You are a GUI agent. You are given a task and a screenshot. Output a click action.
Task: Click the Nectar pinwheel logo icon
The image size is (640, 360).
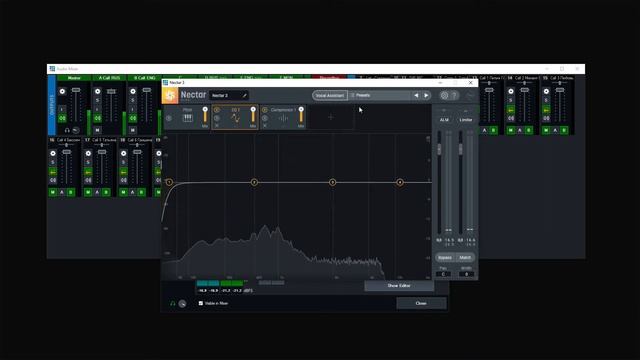170,96
